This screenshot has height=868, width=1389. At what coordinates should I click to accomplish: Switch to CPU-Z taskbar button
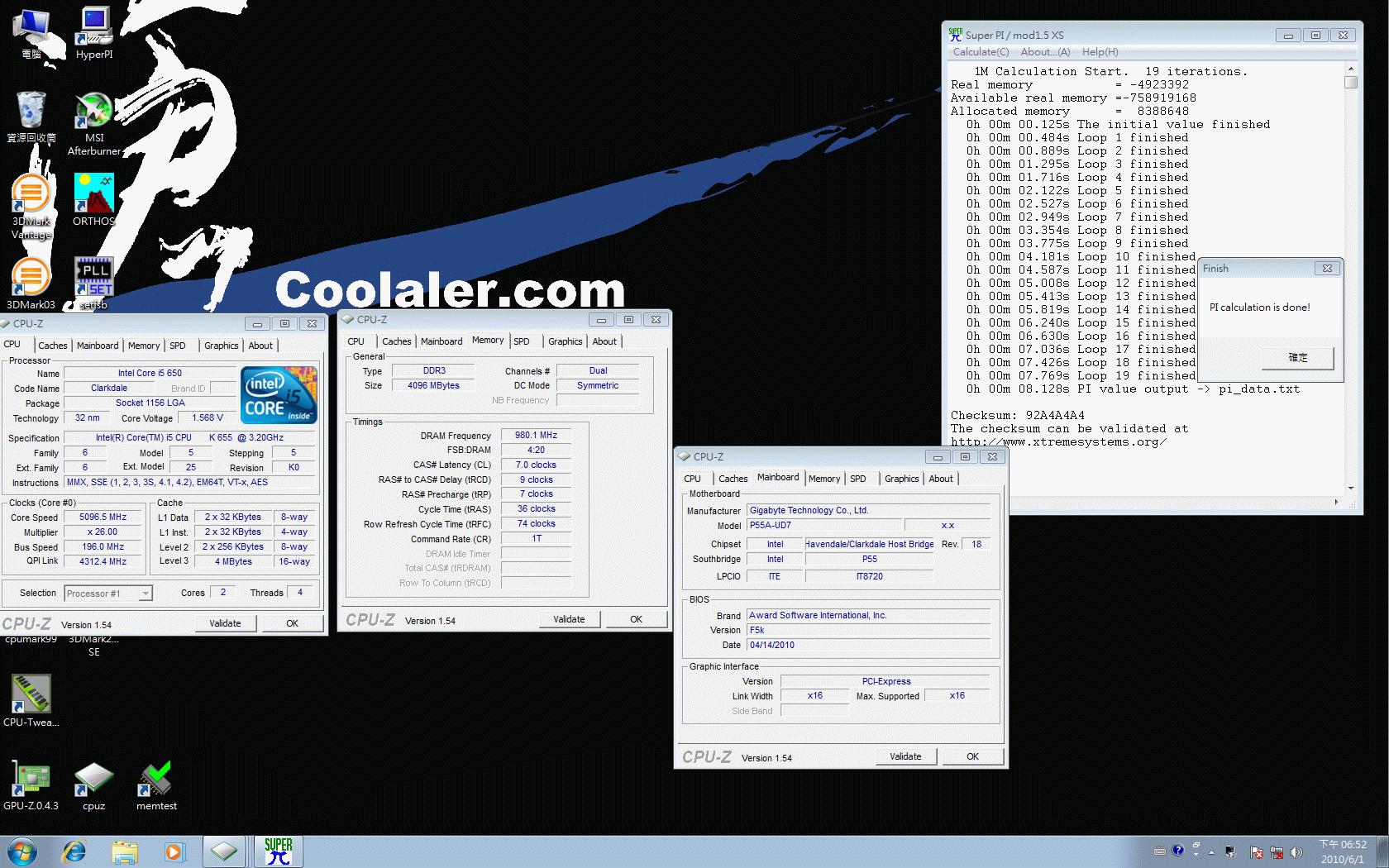pos(224,851)
